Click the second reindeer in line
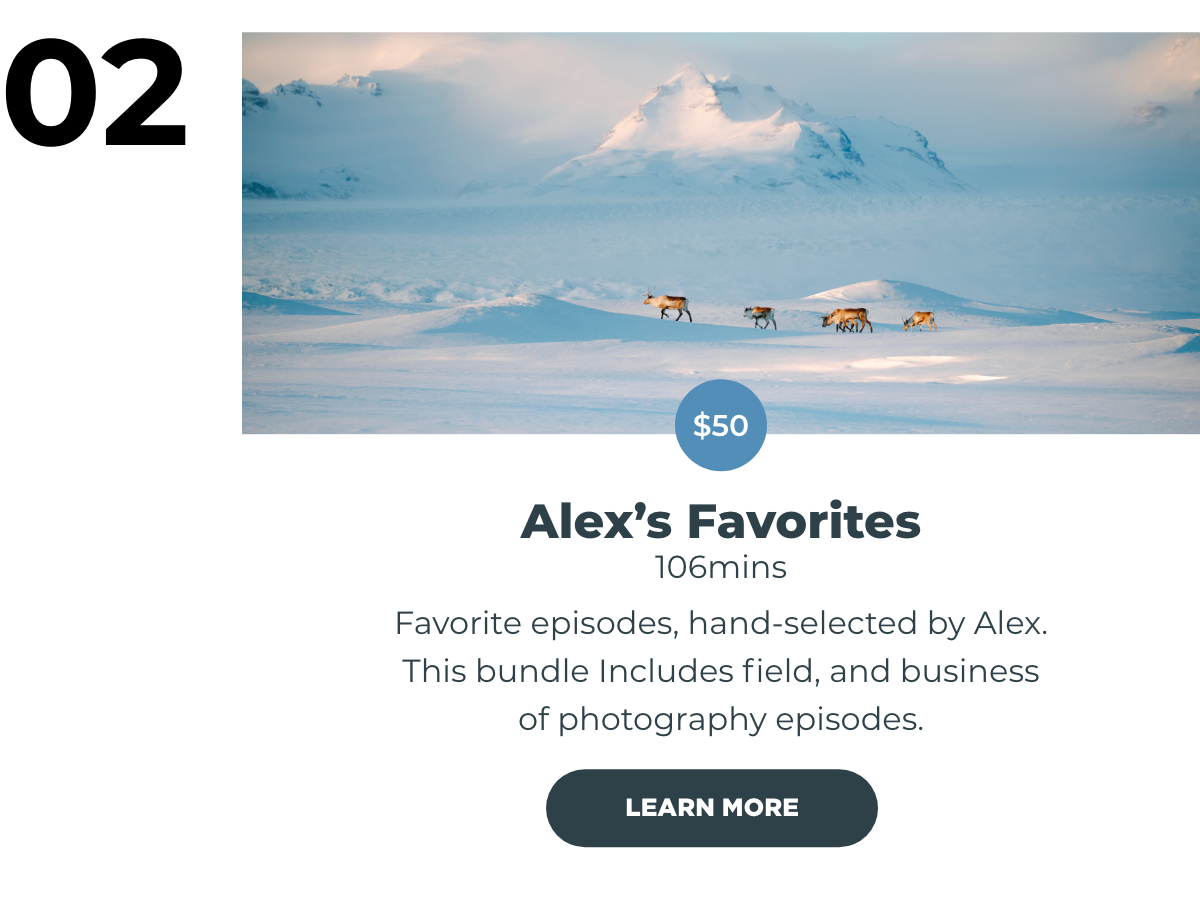The width and height of the screenshot is (1200, 910). coord(760,317)
